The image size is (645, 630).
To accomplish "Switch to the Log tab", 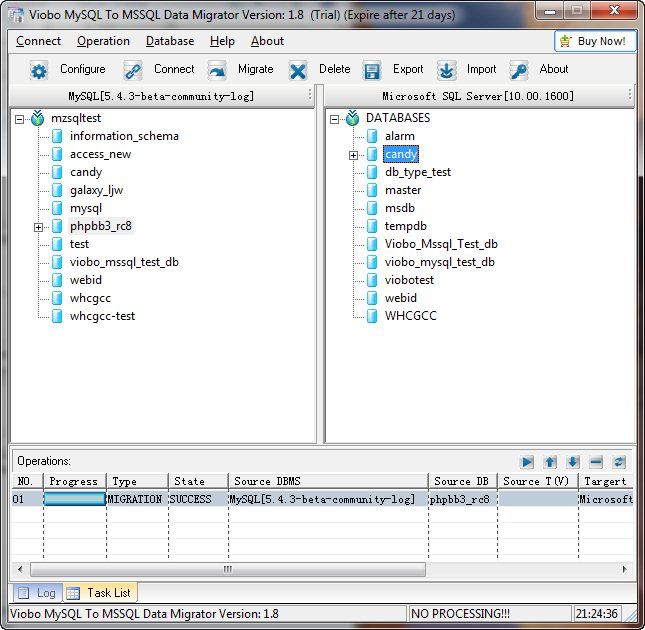I will 38,593.
